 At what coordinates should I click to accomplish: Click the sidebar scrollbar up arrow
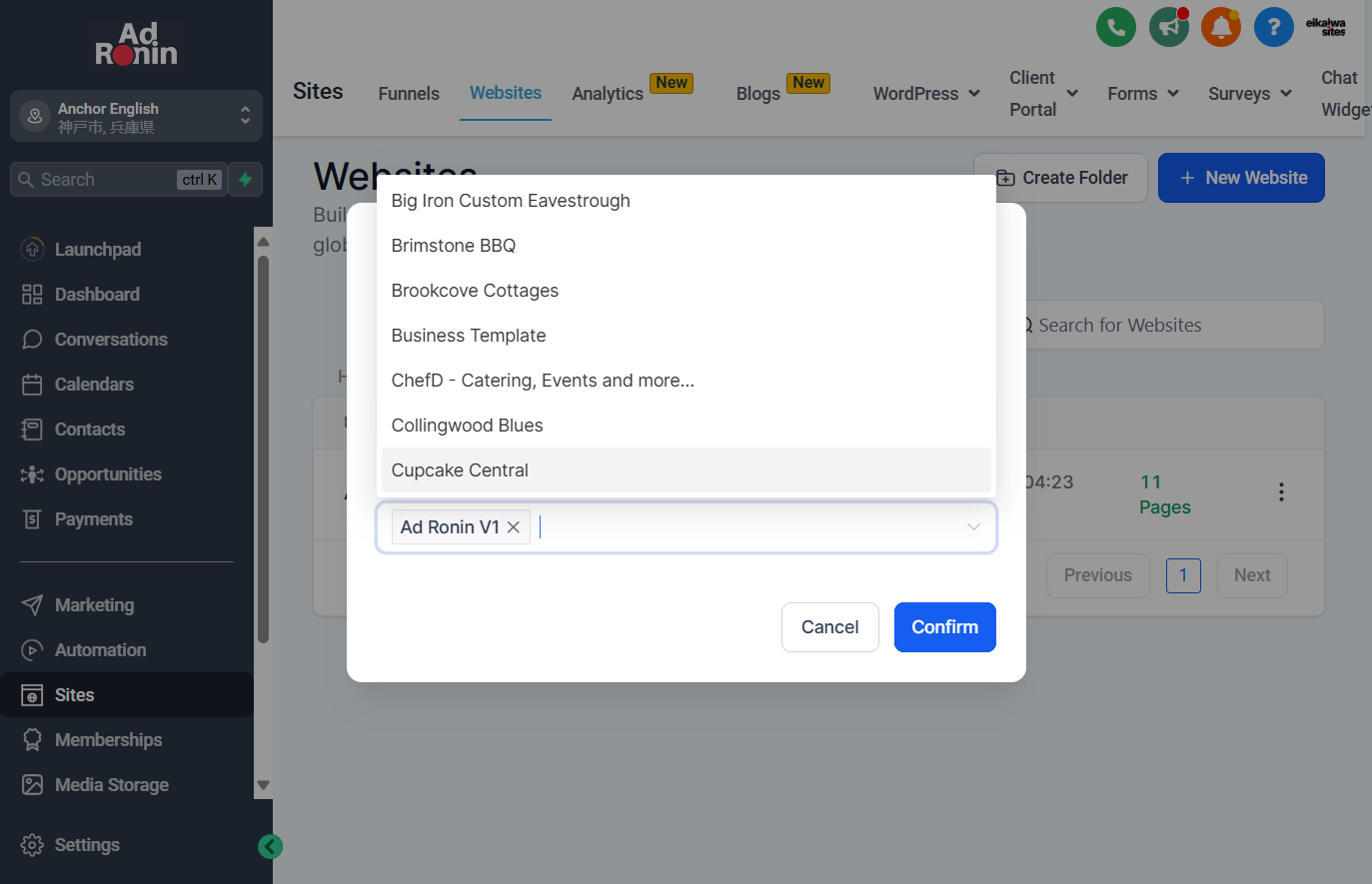pos(264,242)
